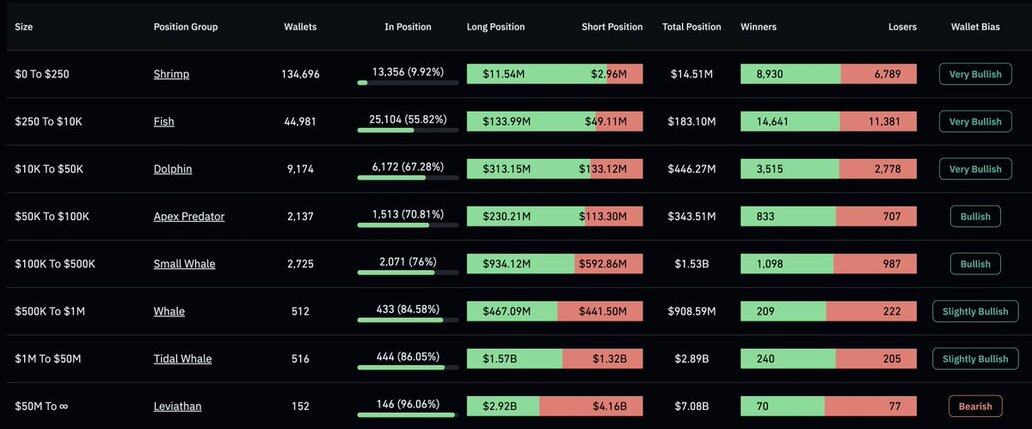This screenshot has width=1032, height=429.
Task: Click Slightly Bullish badge in Tidal Whale row
Action: coord(975,359)
